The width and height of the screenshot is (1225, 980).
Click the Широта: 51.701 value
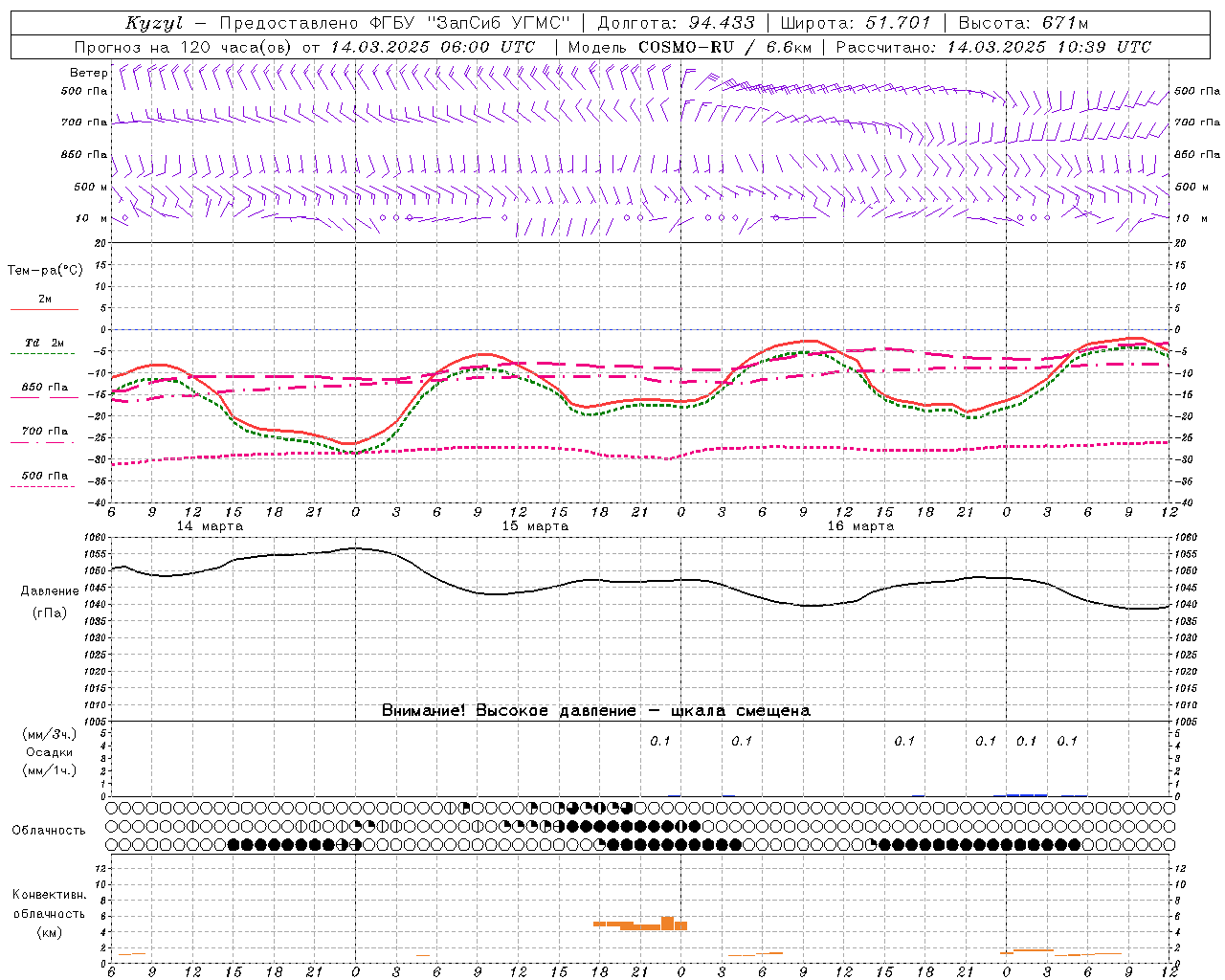click(x=856, y=23)
